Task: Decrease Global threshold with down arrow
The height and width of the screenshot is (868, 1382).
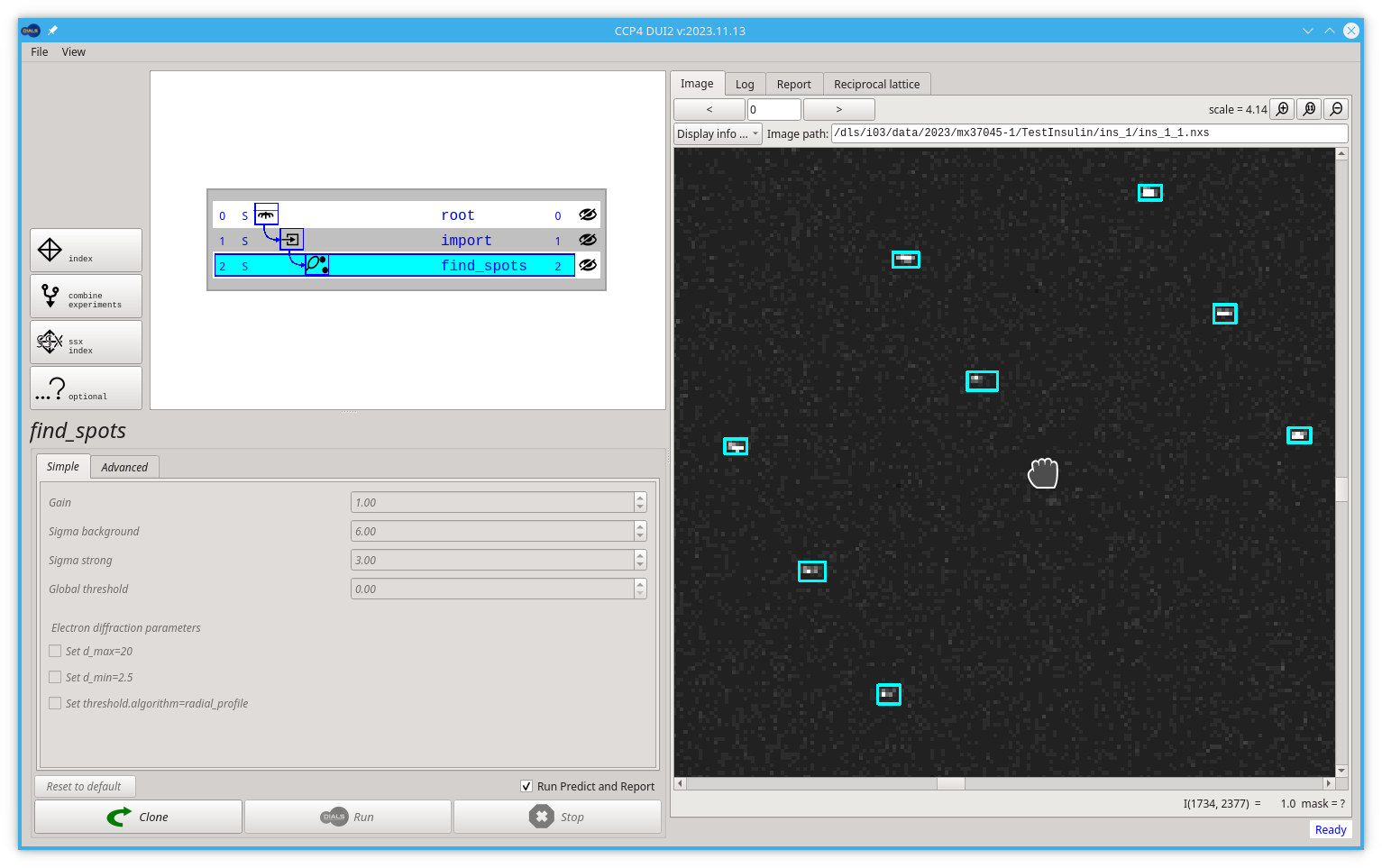Action: [x=640, y=594]
